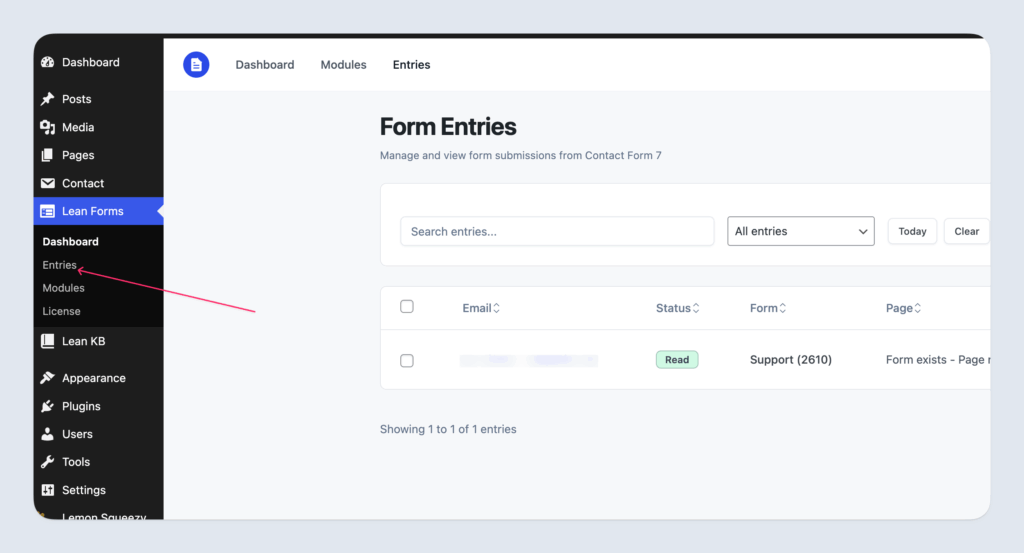Screen dimensions: 1024x553
Task: Sort entries by Status column
Action: point(677,308)
